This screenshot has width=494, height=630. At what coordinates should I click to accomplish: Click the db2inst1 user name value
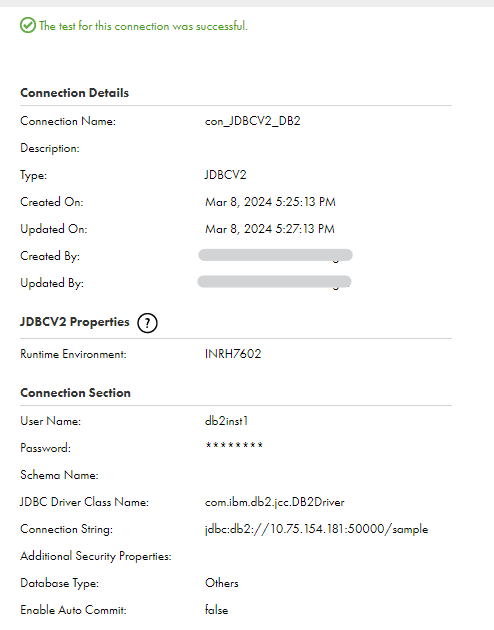(227, 421)
